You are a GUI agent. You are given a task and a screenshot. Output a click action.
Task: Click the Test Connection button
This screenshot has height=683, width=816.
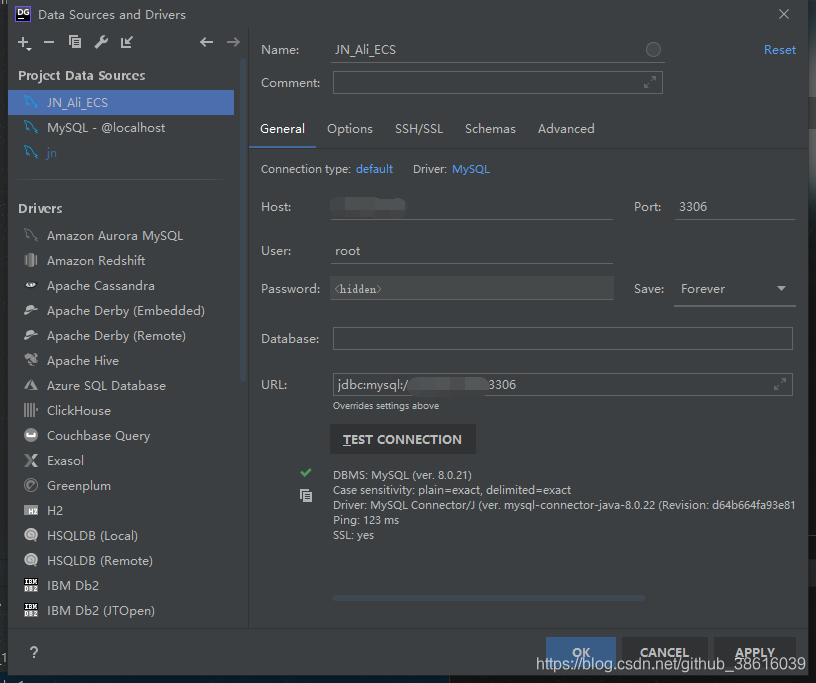[x=403, y=439]
